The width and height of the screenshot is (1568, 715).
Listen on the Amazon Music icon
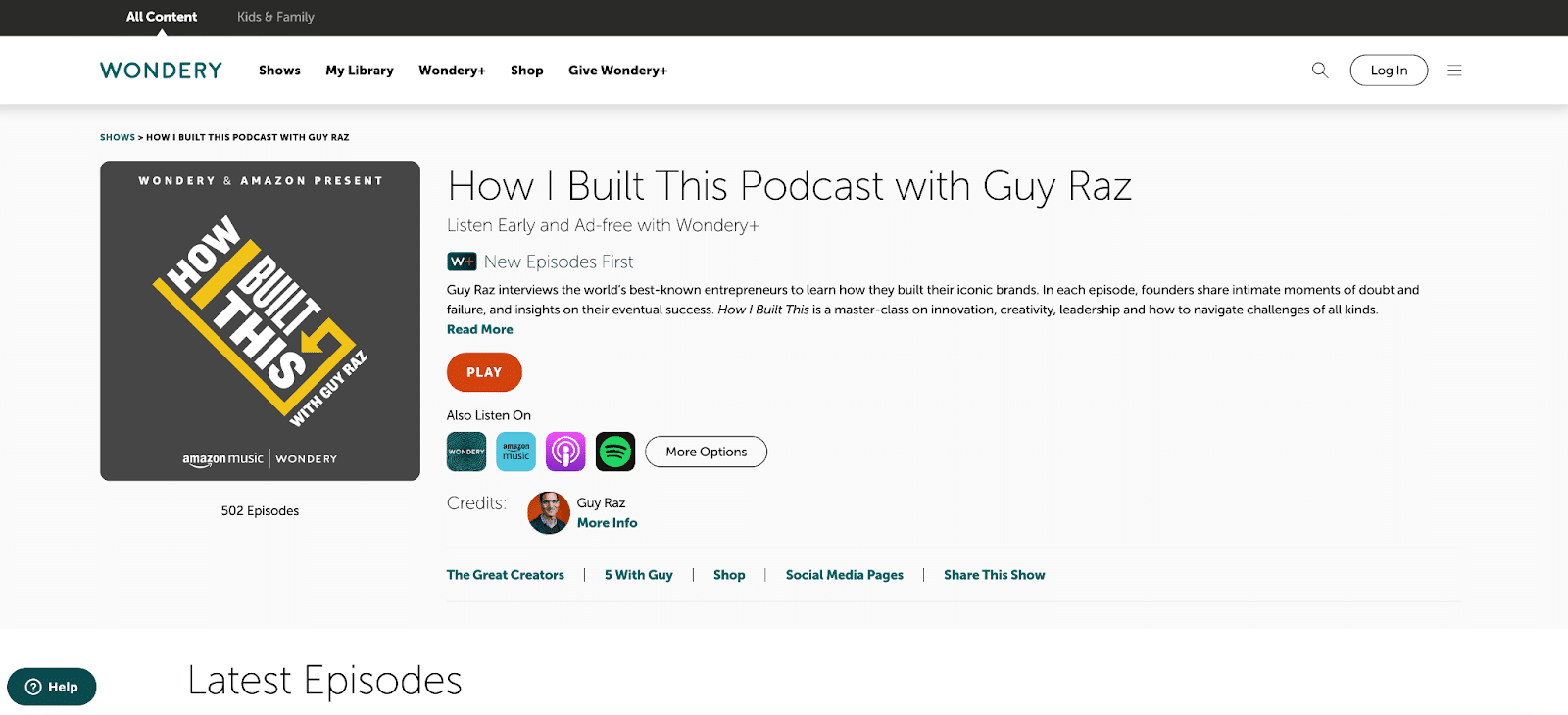(516, 452)
